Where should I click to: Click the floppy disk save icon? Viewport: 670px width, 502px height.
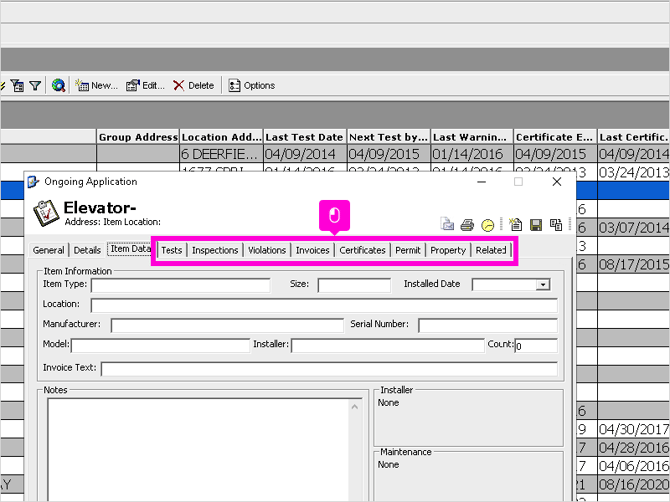536,225
